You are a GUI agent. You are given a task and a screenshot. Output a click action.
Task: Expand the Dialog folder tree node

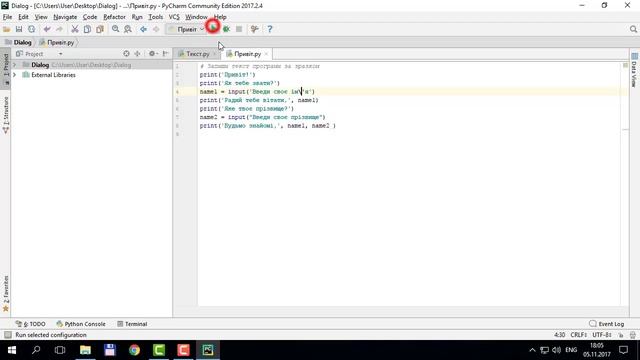(15, 65)
